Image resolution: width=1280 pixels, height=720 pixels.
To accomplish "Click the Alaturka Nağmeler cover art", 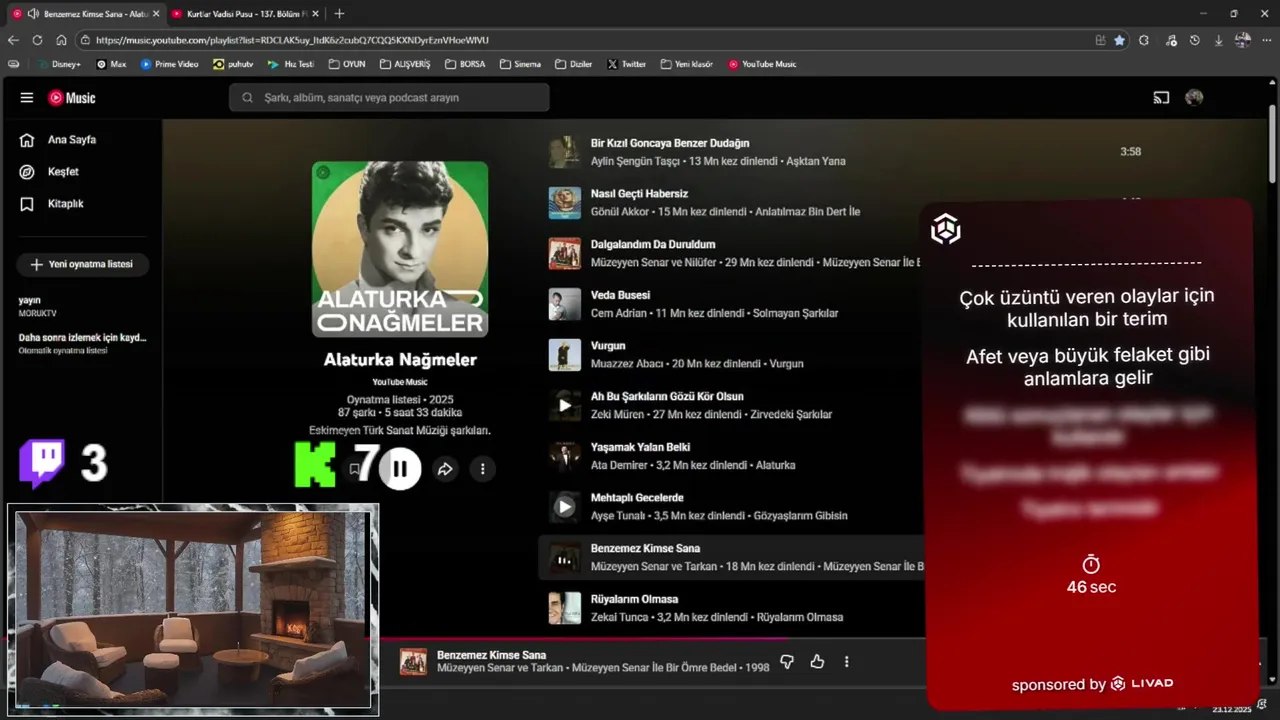I will [x=400, y=249].
